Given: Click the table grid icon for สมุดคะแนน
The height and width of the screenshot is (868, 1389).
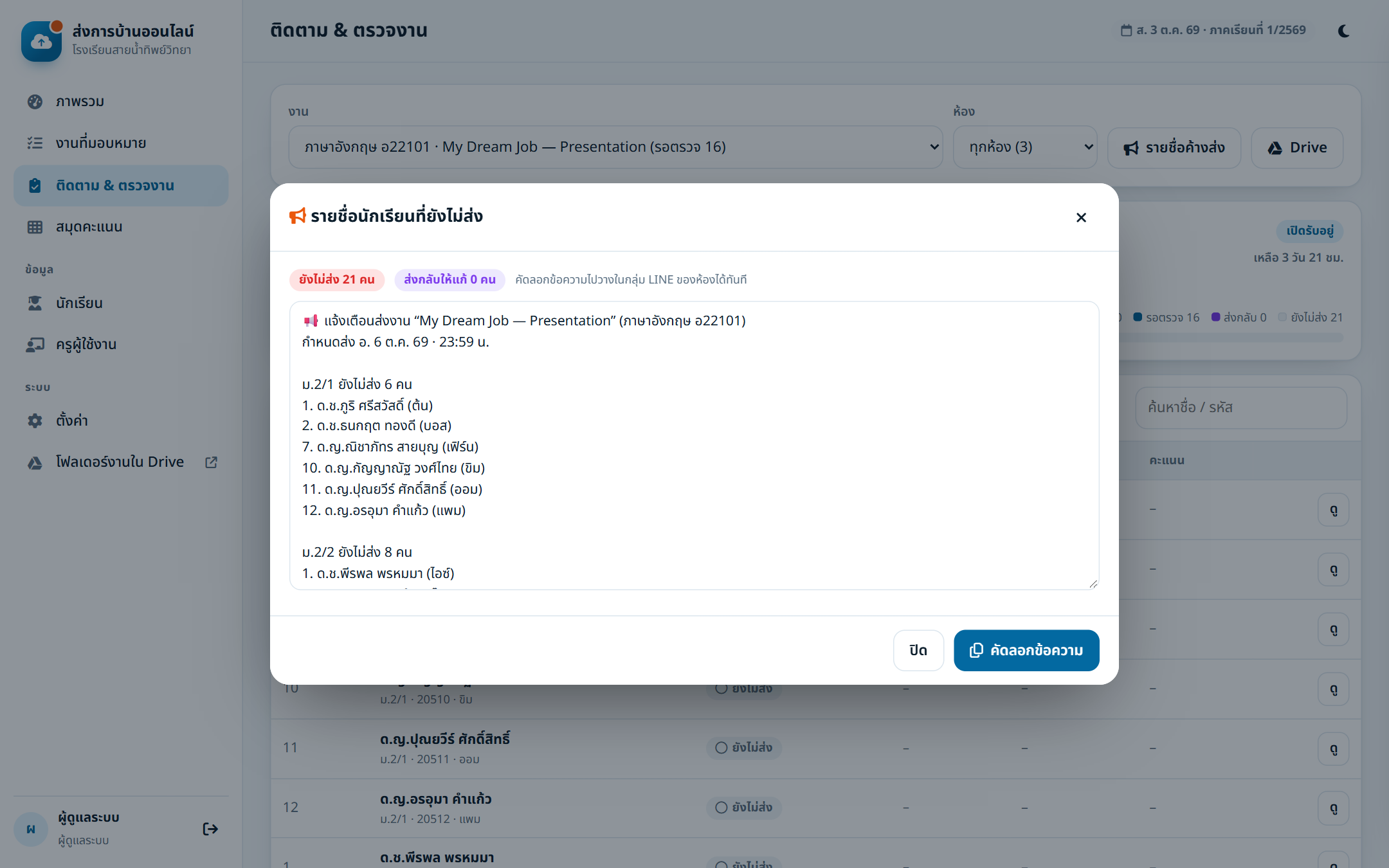Looking at the screenshot, I should (35, 227).
